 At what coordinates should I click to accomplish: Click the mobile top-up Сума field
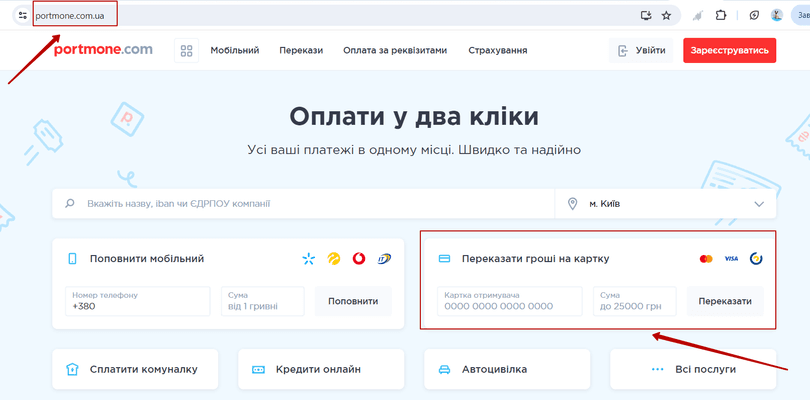(263, 301)
